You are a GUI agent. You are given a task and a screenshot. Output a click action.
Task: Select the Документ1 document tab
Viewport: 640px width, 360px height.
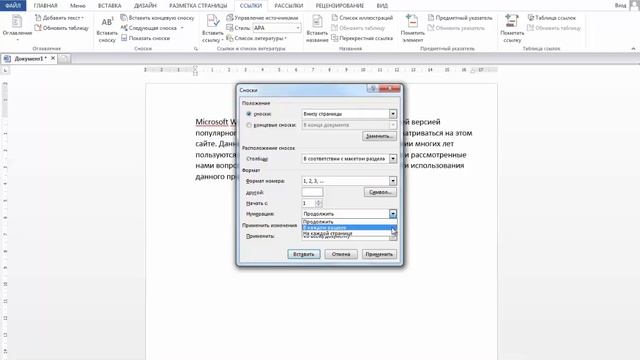coord(29,59)
